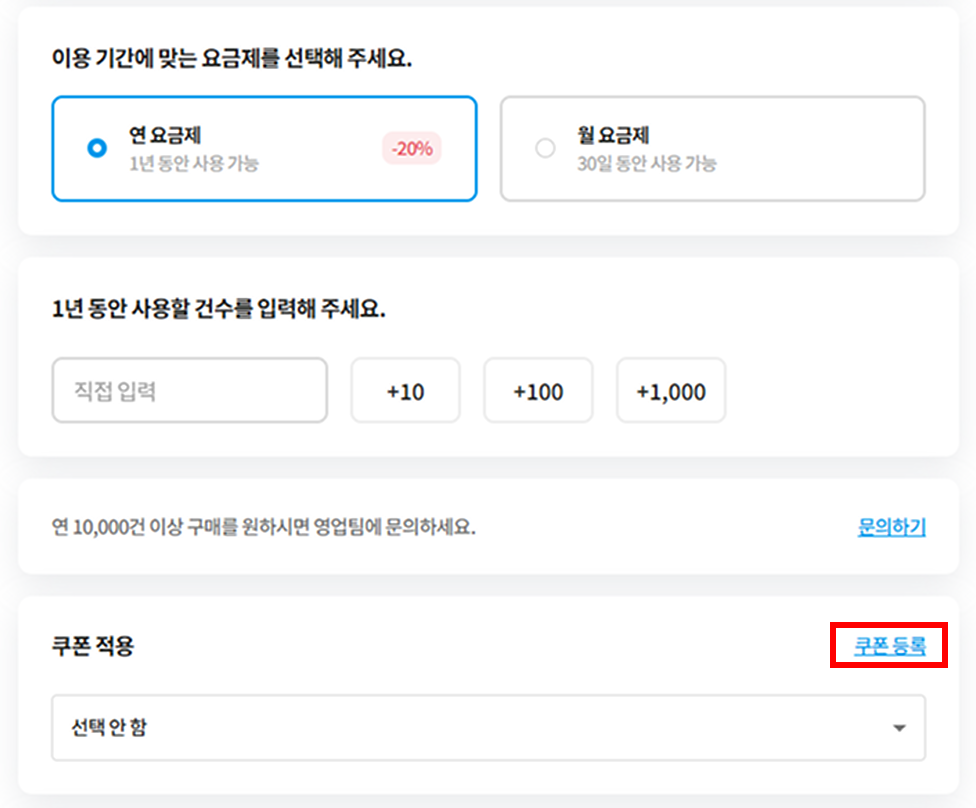Click the 월 요금제 plan title
This screenshot has width=976, height=808.
point(613,136)
